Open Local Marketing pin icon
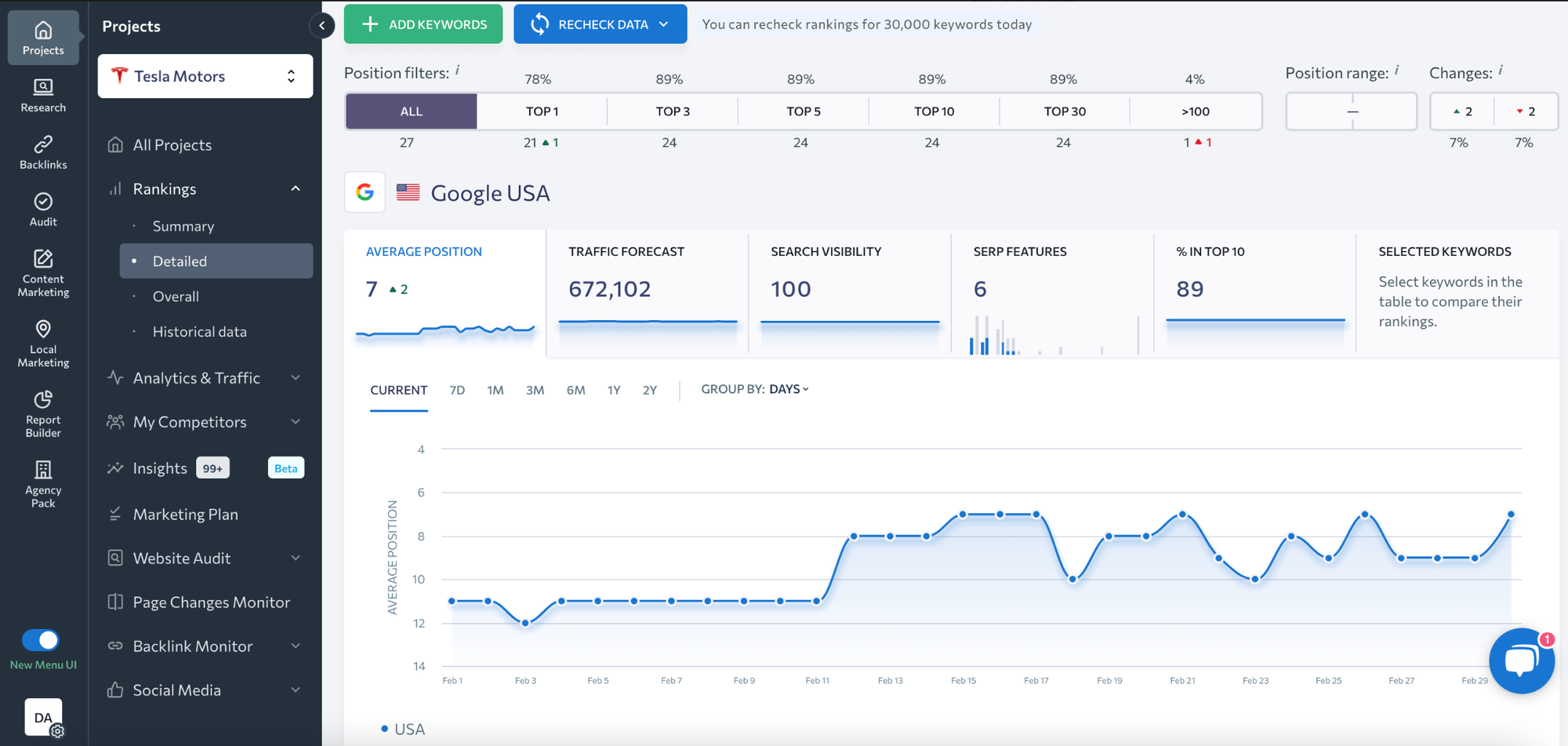The width and height of the screenshot is (1568, 746). (x=43, y=329)
